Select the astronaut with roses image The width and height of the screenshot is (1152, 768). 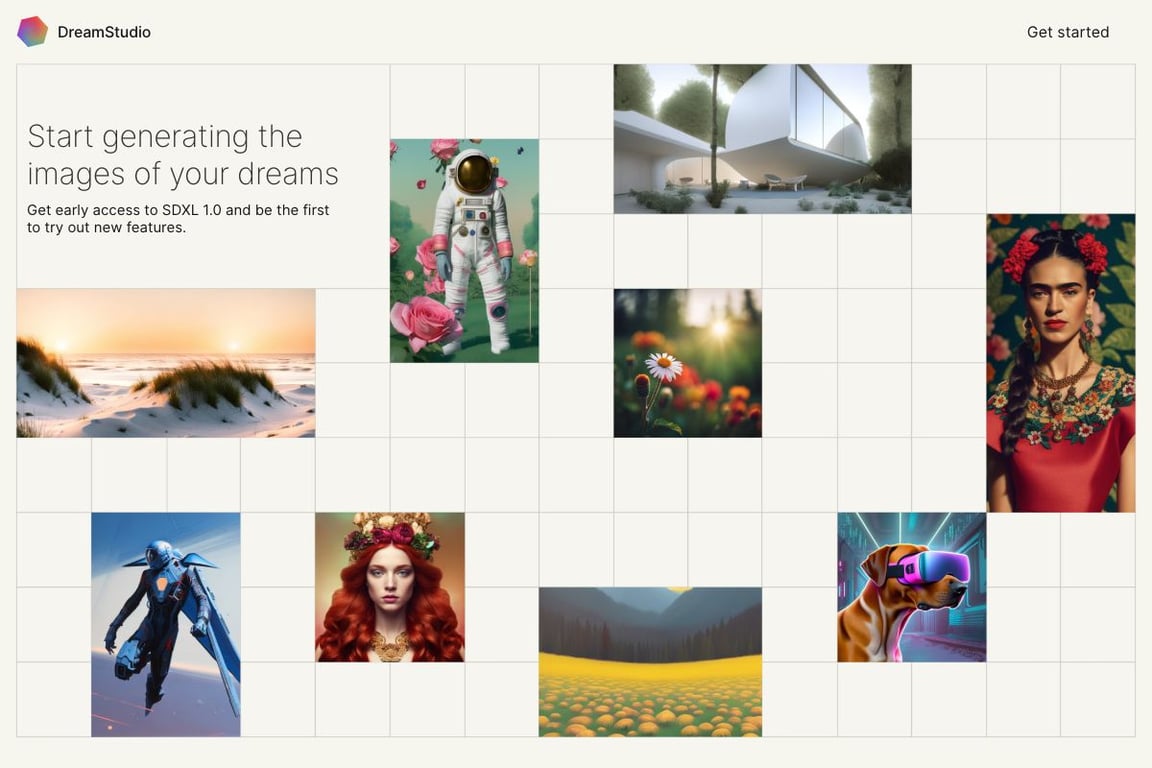(x=464, y=251)
